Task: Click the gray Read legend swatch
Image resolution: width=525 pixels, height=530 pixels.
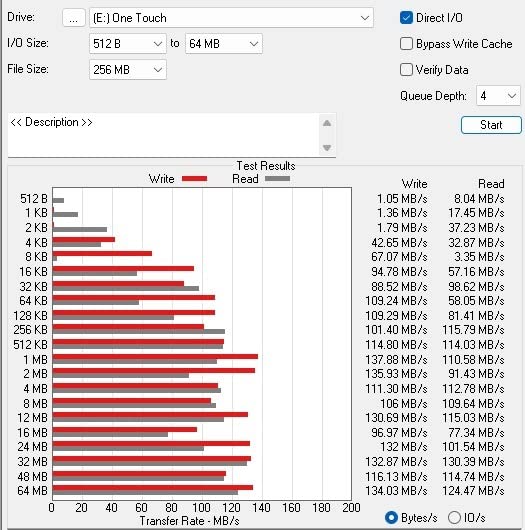Action: pos(277,178)
